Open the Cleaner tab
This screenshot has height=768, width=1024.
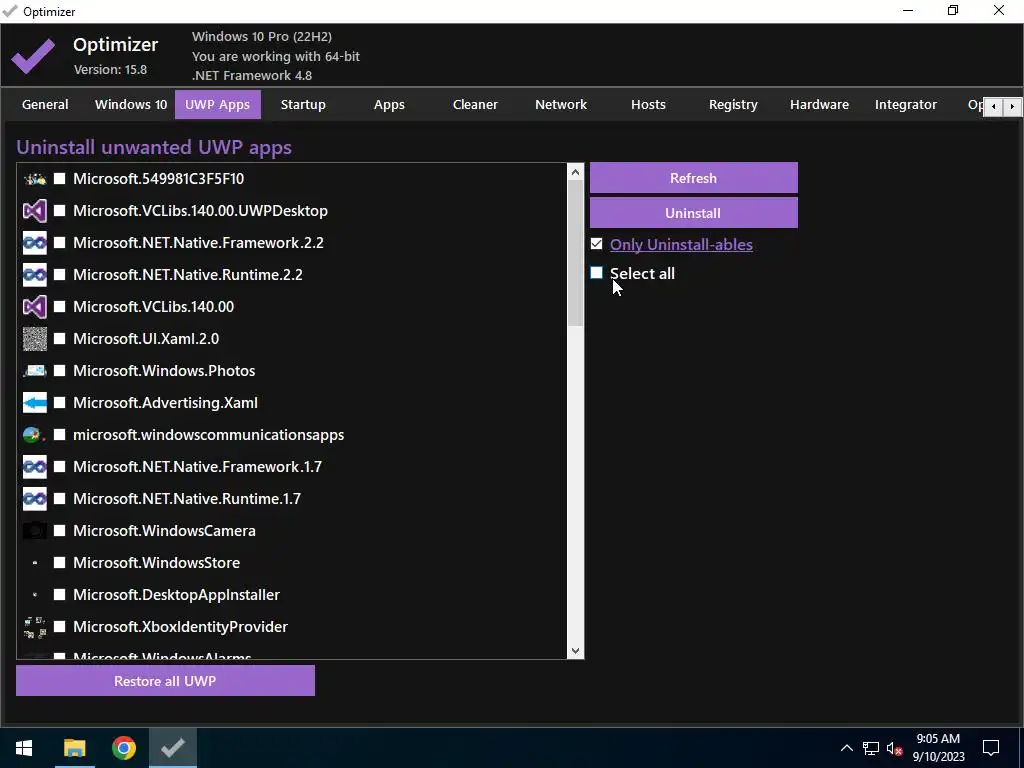pos(475,104)
